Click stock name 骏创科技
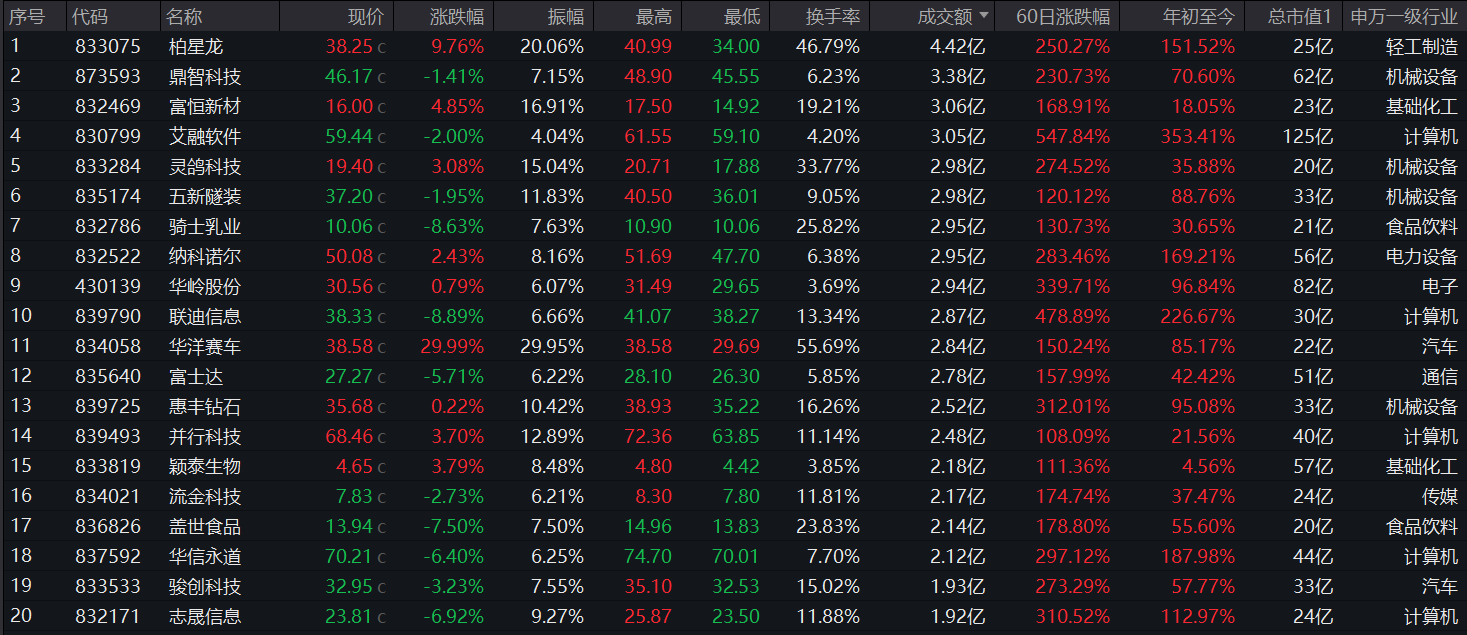The image size is (1467, 635). click(x=205, y=586)
